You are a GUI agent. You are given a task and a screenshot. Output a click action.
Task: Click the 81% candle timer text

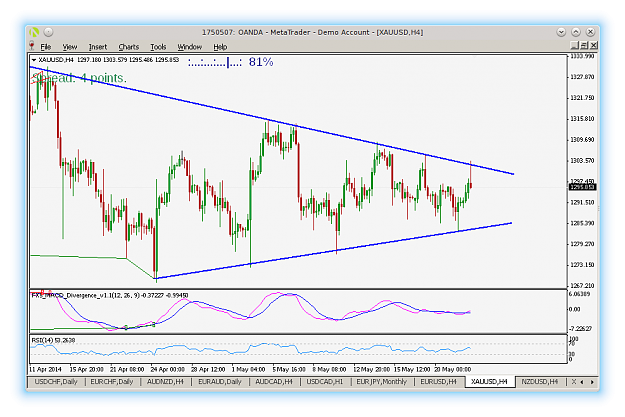point(261,62)
